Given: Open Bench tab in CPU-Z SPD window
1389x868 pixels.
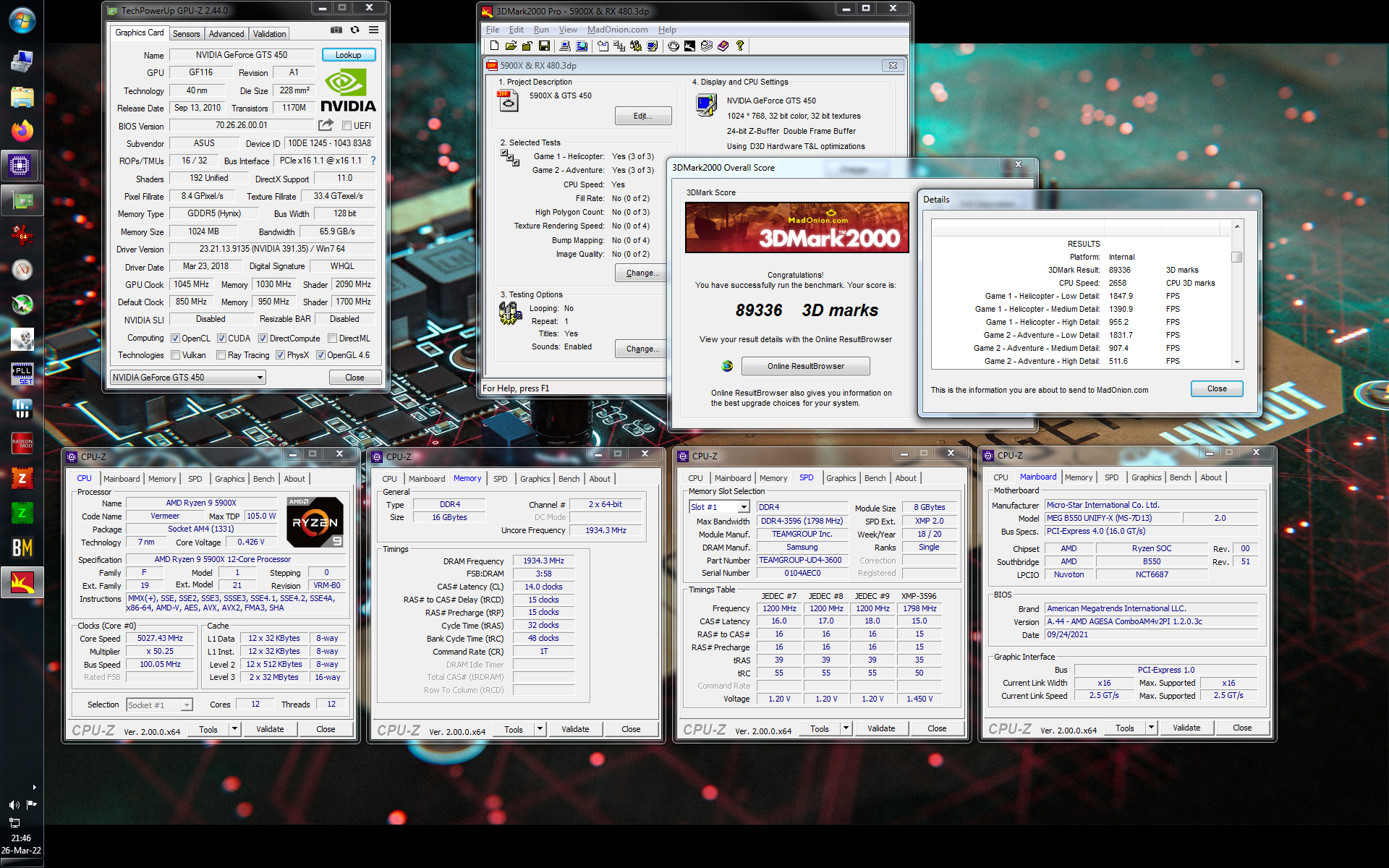Looking at the screenshot, I should click(x=875, y=478).
